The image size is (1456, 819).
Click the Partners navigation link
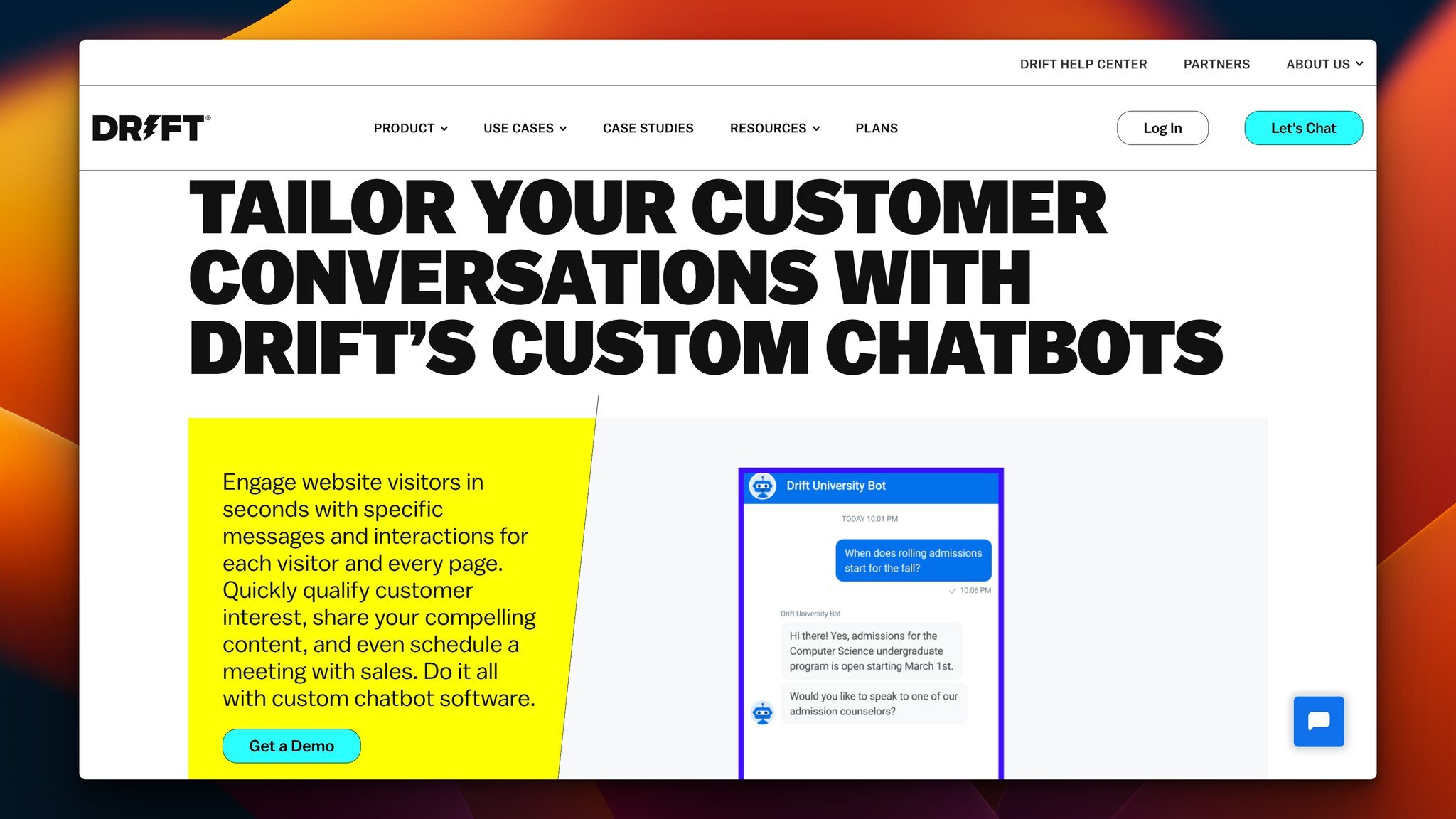point(1217,63)
